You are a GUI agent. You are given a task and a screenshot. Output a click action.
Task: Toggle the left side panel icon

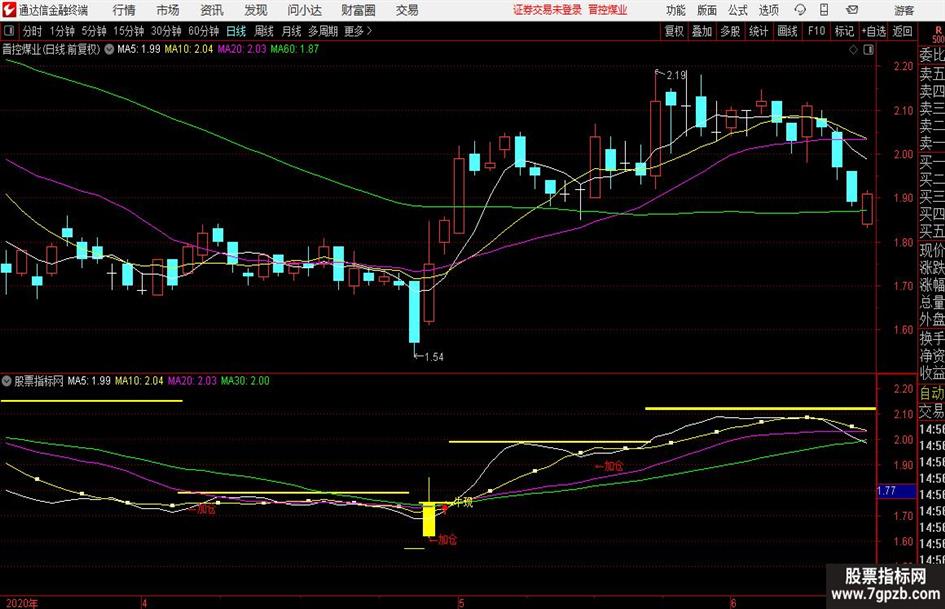pos(8,31)
